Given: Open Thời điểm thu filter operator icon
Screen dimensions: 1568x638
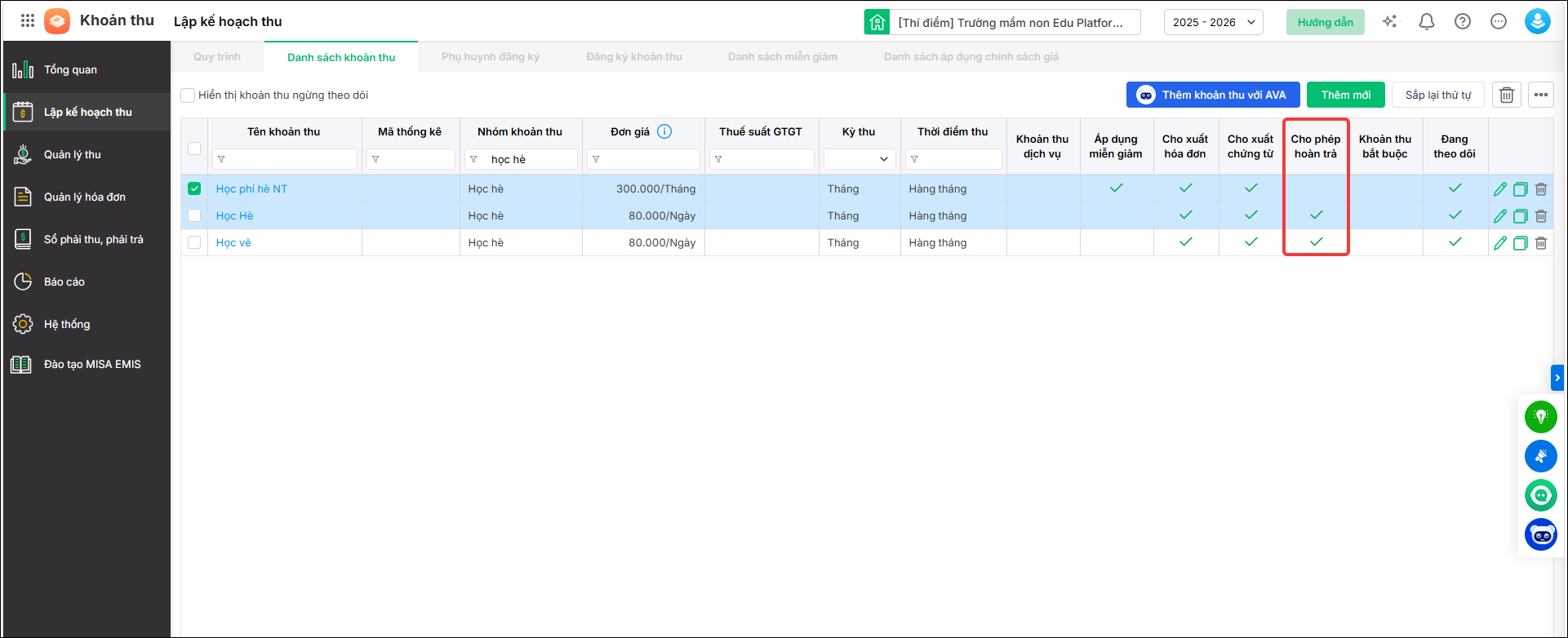Looking at the screenshot, I should [x=914, y=159].
